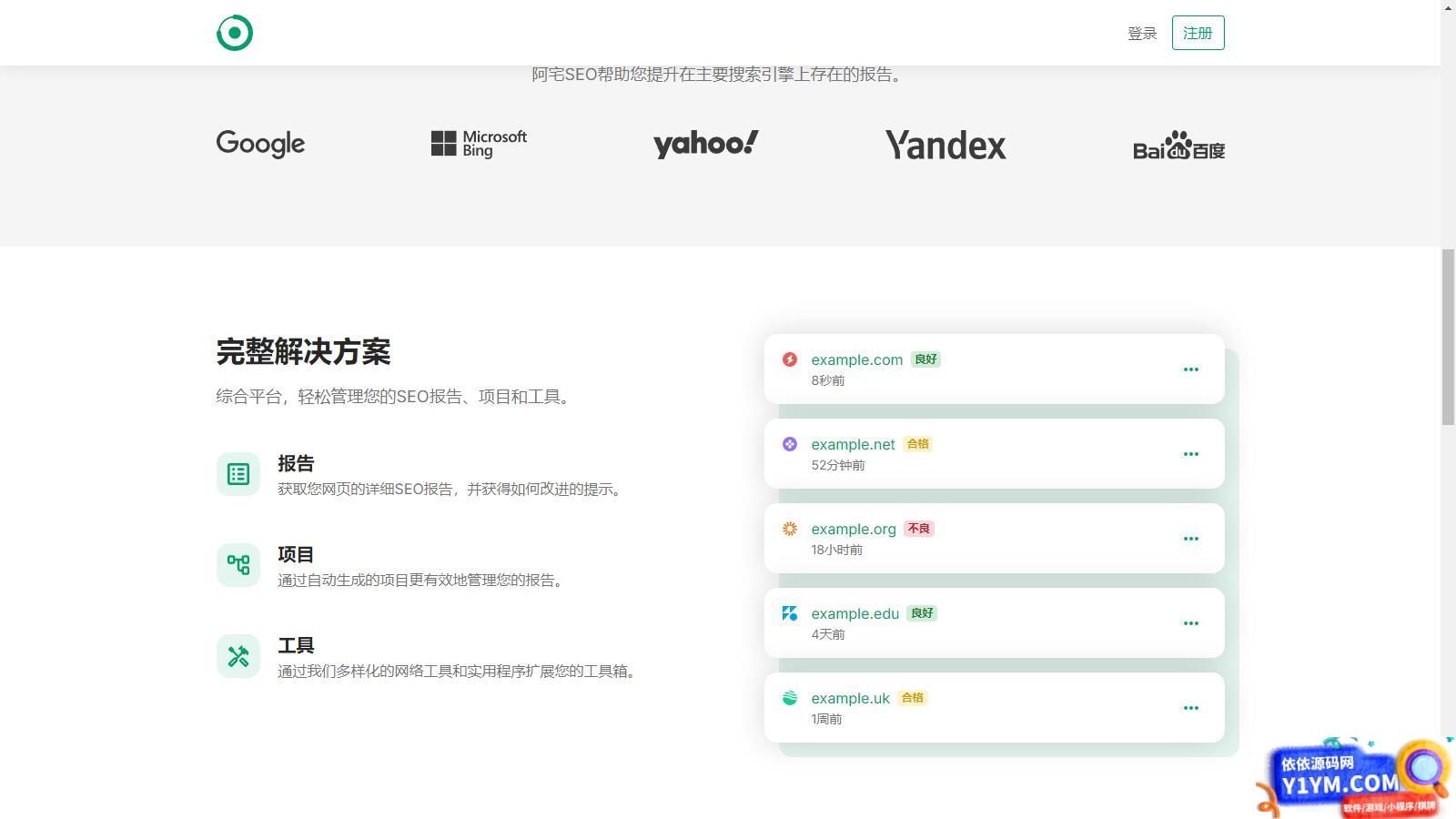Click the example.edu blue favicon
The width and height of the screenshot is (1456, 819).
(790, 613)
